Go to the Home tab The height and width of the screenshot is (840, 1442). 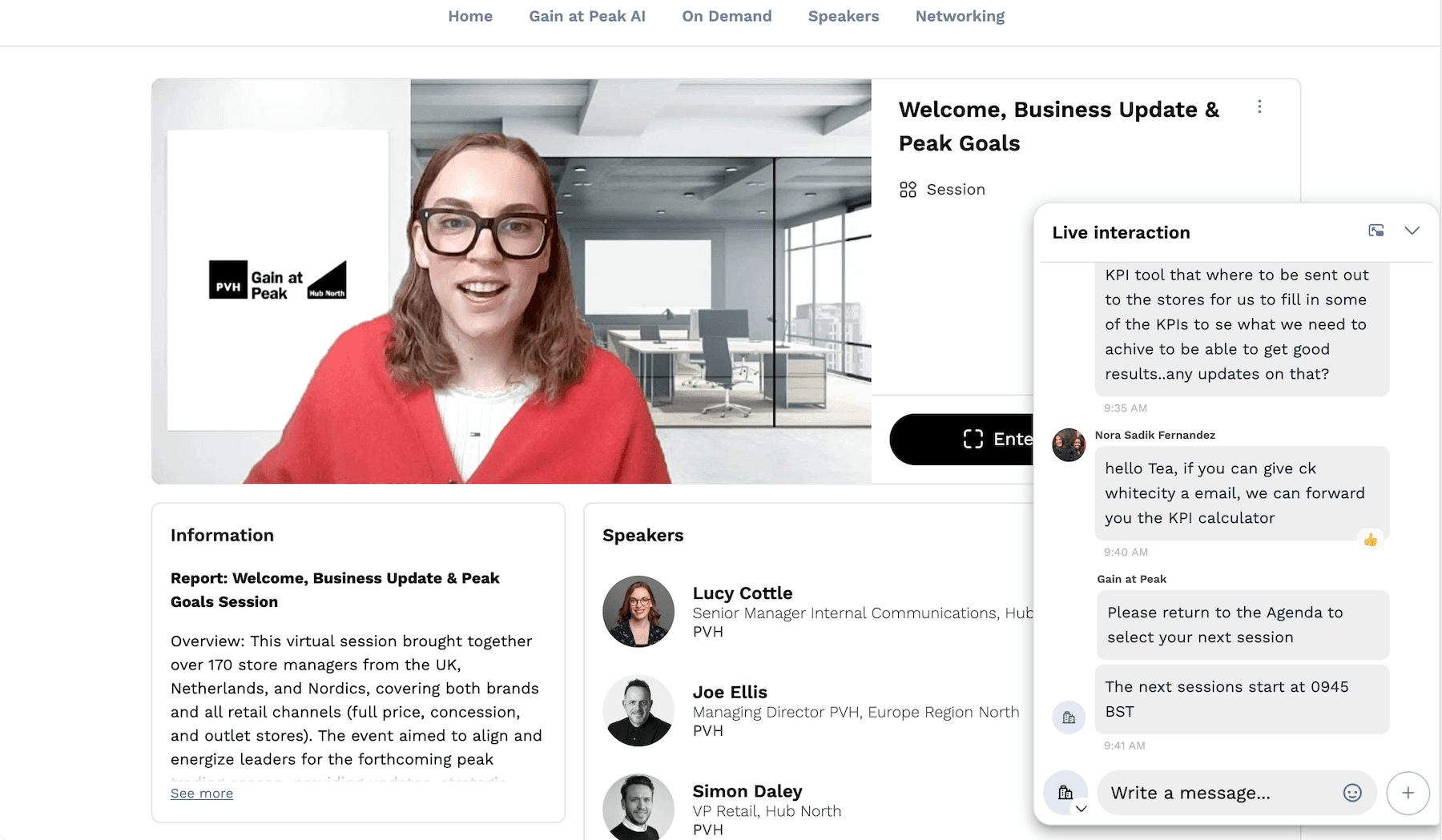pyautogui.click(x=470, y=16)
